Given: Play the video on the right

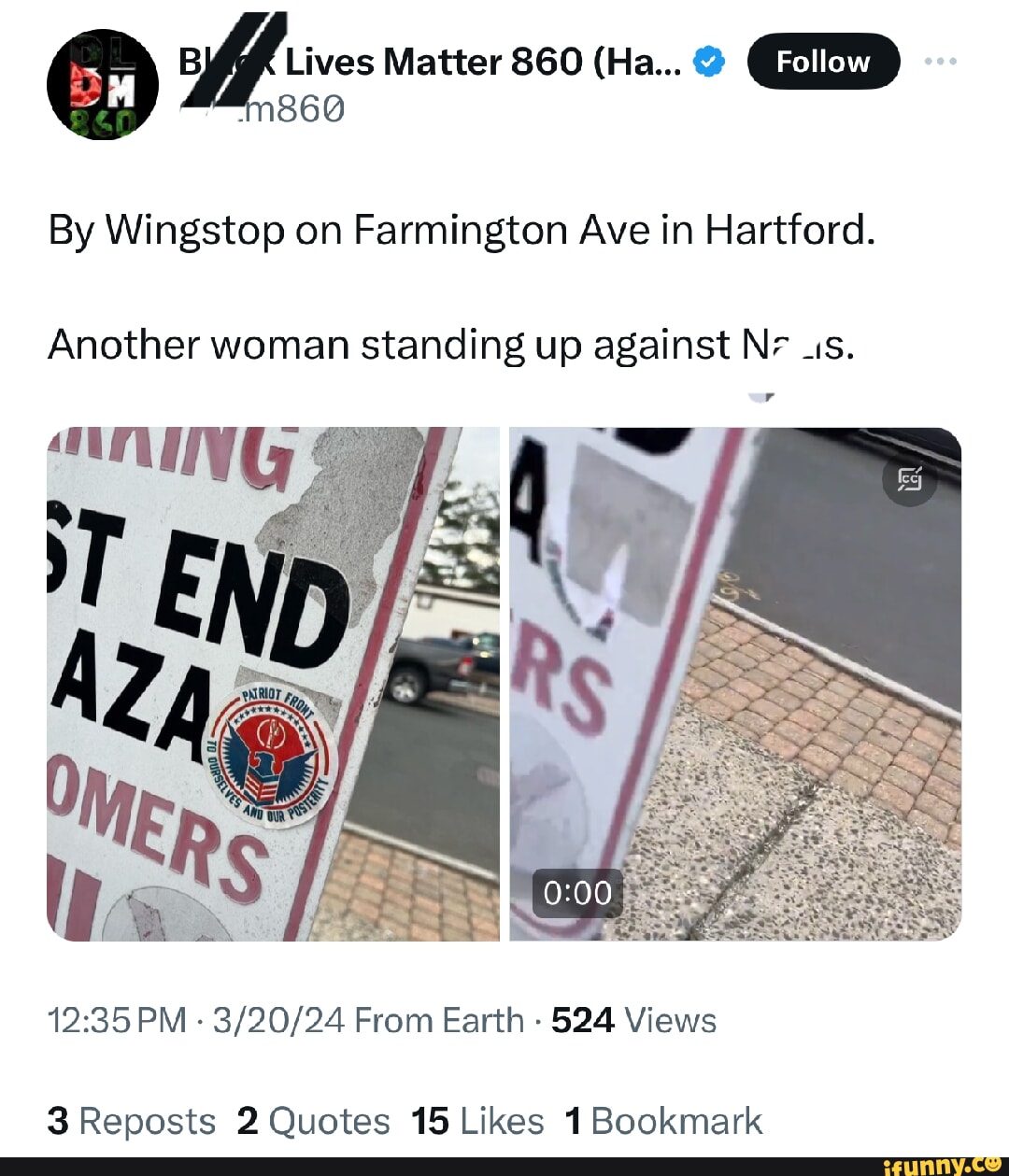Looking at the screenshot, I should click(x=735, y=684).
